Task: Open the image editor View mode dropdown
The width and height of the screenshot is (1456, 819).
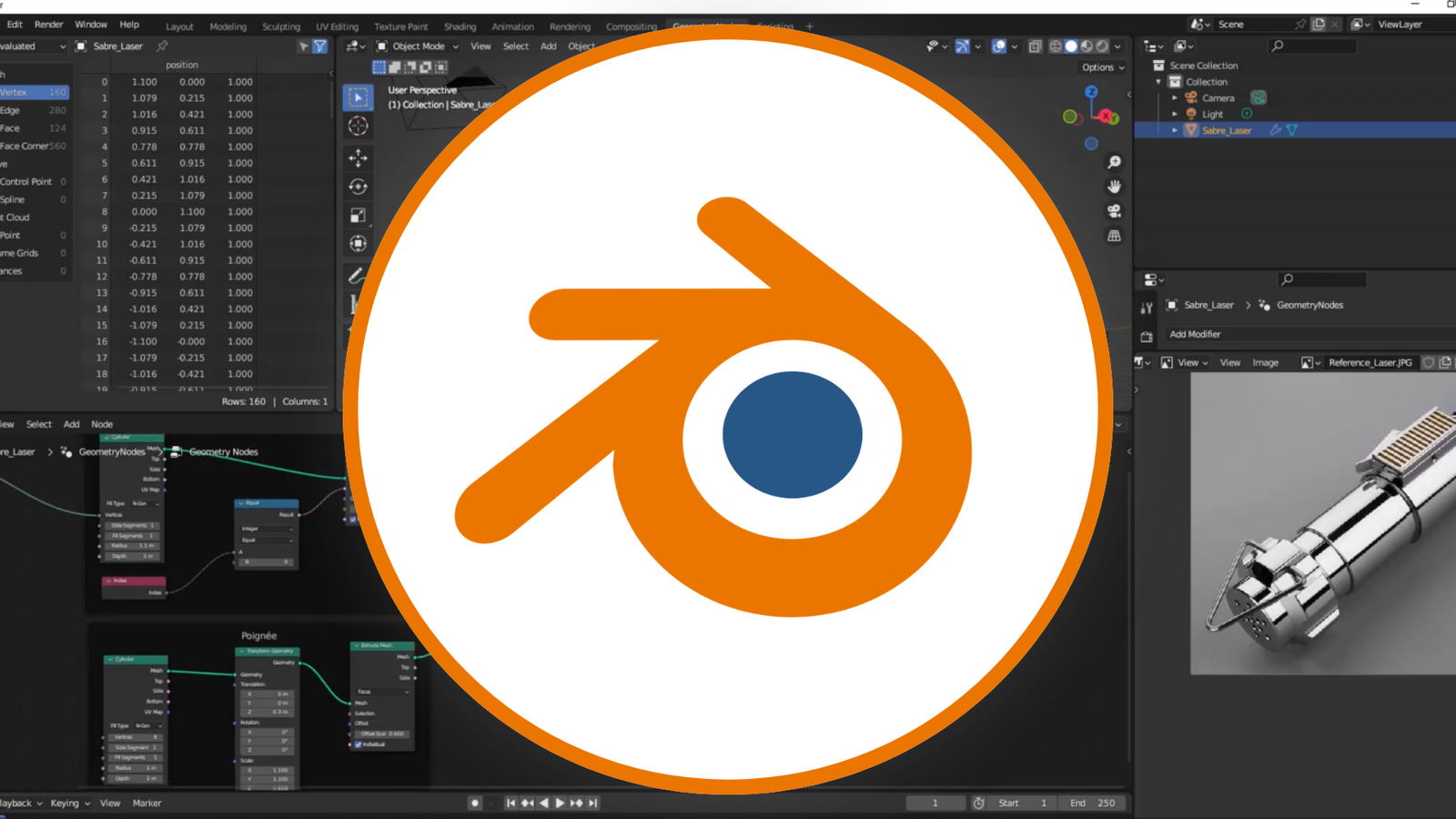Action: coord(1183,362)
